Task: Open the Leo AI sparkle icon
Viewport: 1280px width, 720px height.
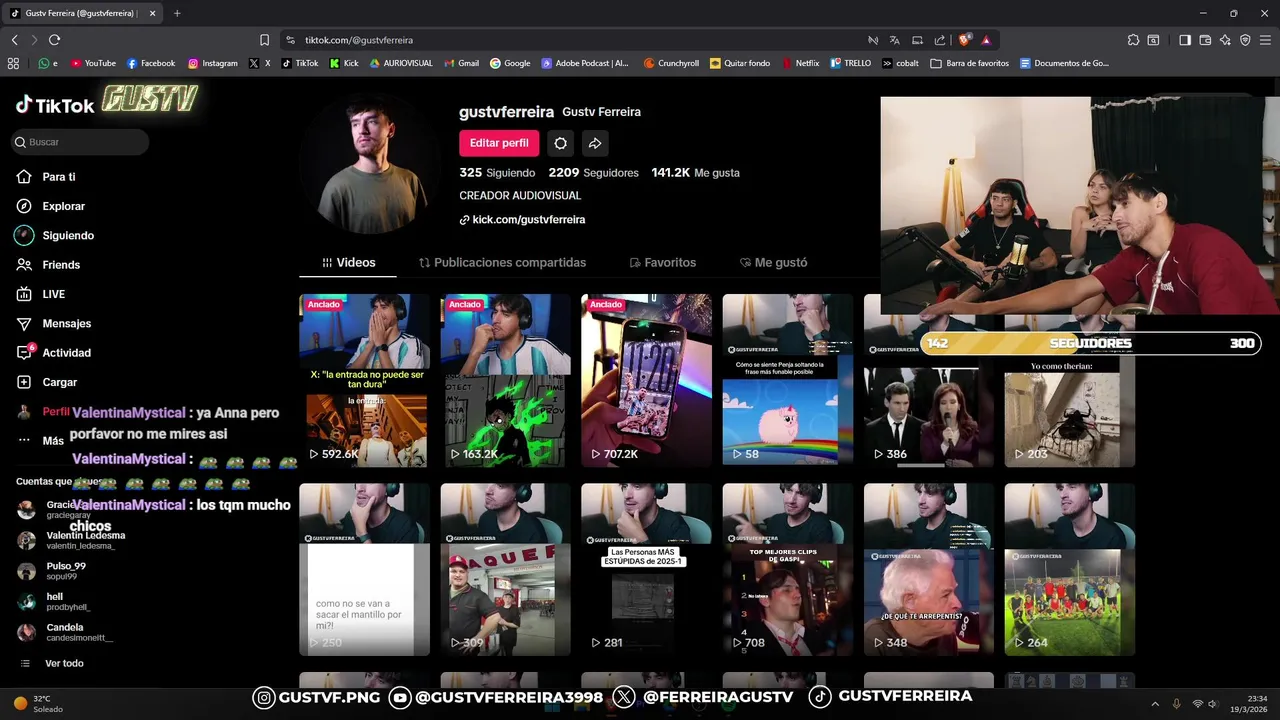Action: click(x=1225, y=40)
